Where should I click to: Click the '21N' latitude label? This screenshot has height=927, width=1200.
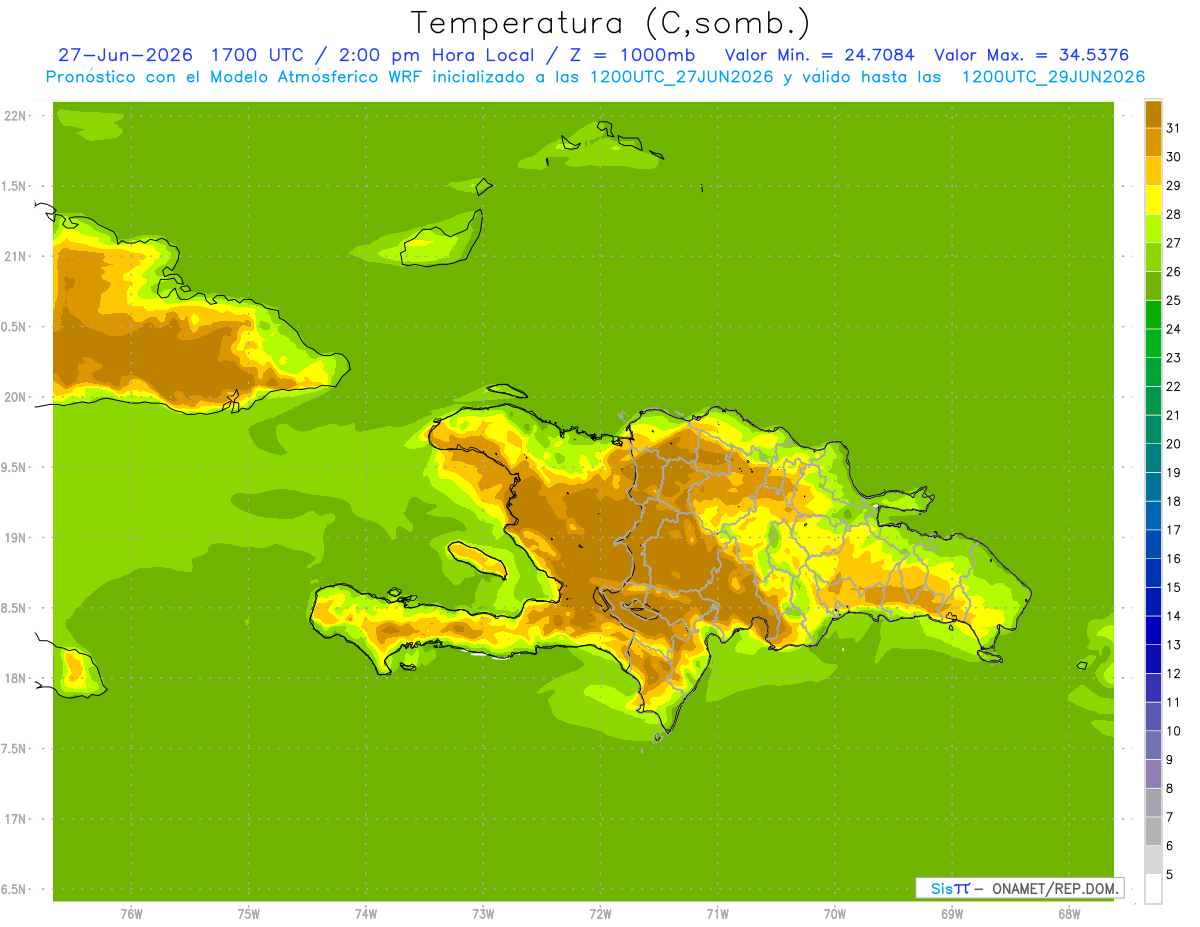(16, 256)
